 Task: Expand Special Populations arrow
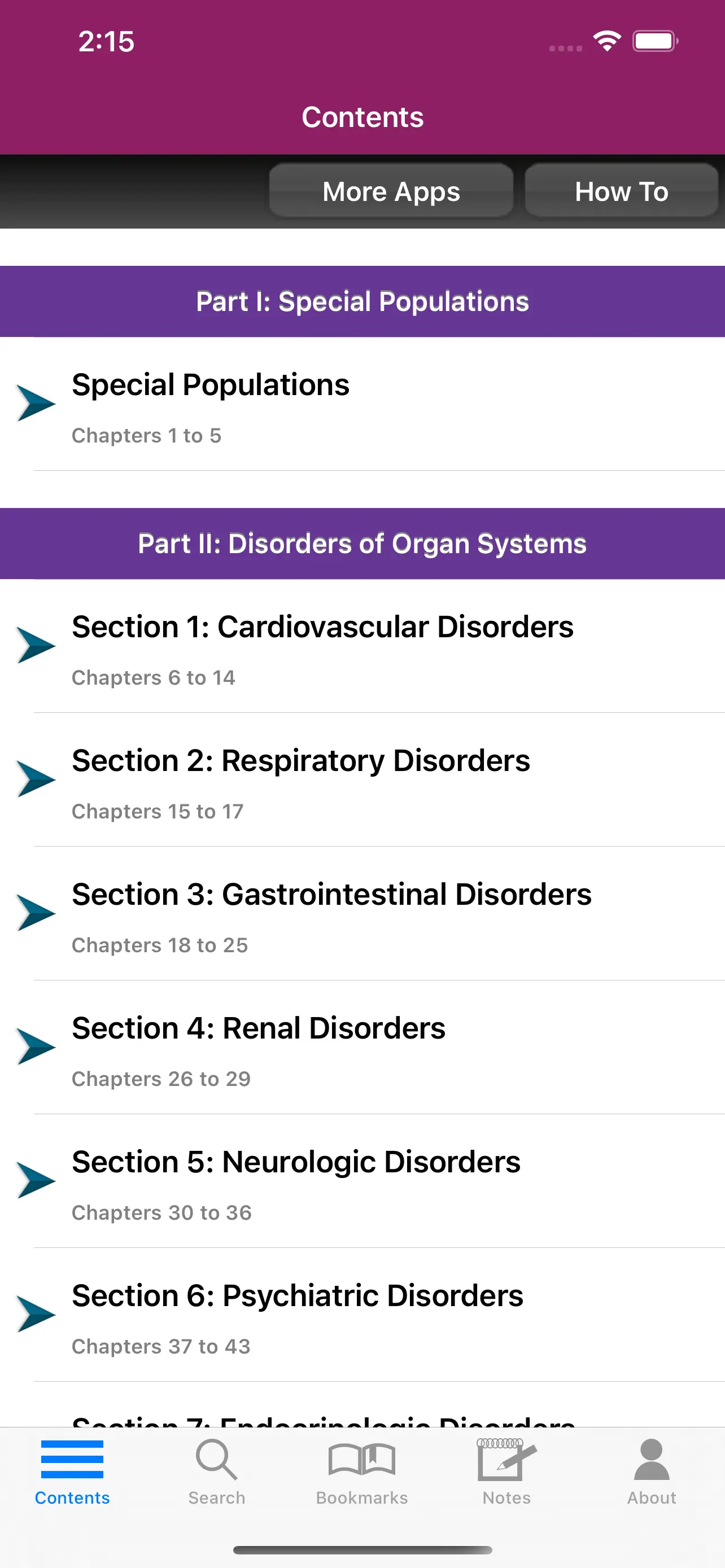coord(36,403)
